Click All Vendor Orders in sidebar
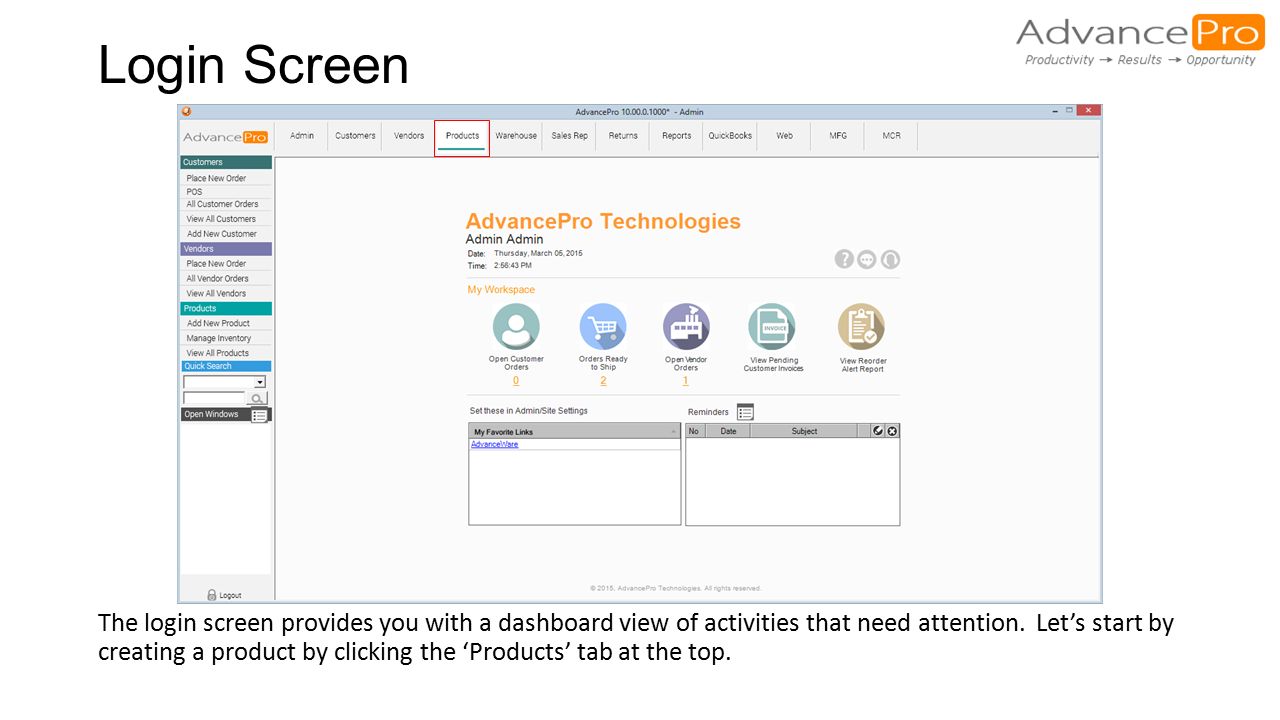Image resolution: width=1280 pixels, height=720 pixels. pyautogui.click(x=226, y=279)
